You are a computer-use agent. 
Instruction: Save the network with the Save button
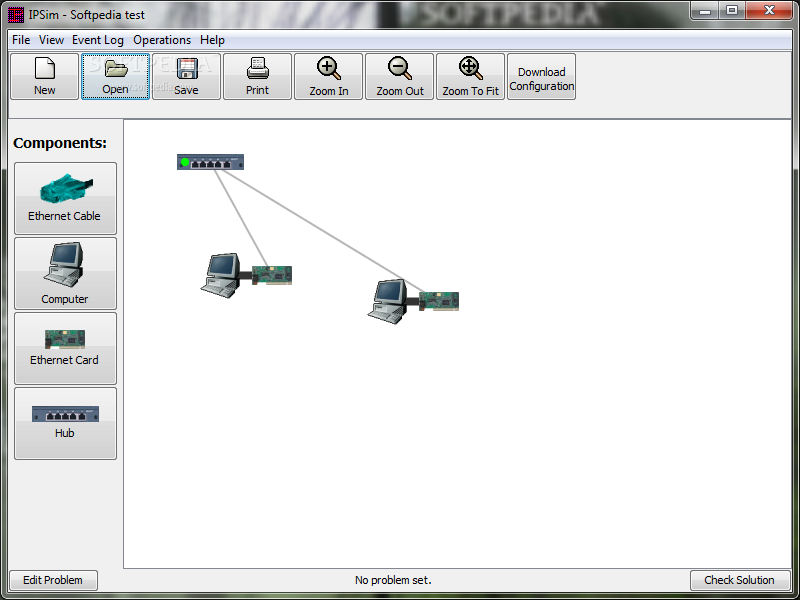186,77
